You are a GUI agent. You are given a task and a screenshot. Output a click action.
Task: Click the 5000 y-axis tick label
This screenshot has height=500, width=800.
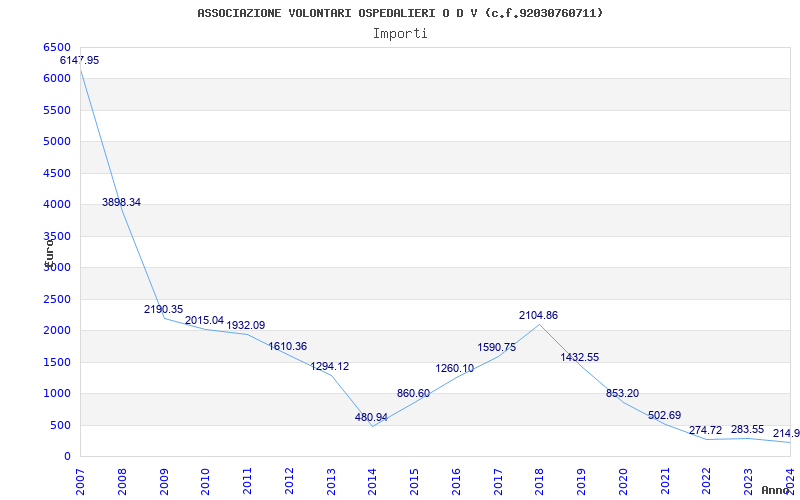tap(57, 141)
